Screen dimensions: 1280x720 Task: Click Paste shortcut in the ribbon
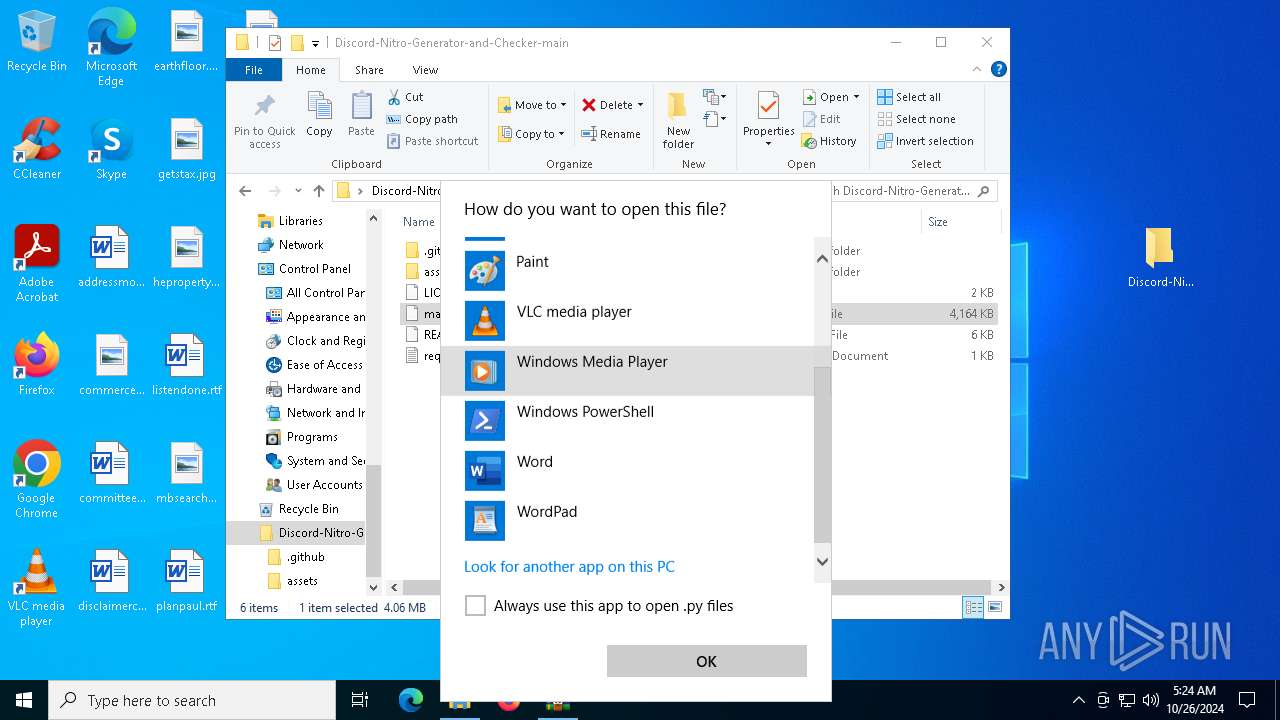(x=432, y=141)
